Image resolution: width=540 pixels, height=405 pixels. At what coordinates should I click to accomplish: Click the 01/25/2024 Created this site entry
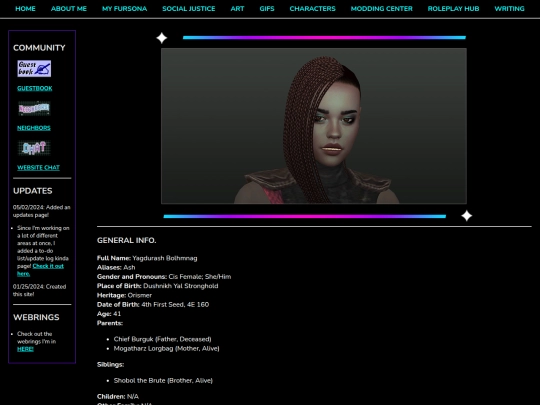tap(39, 290)
